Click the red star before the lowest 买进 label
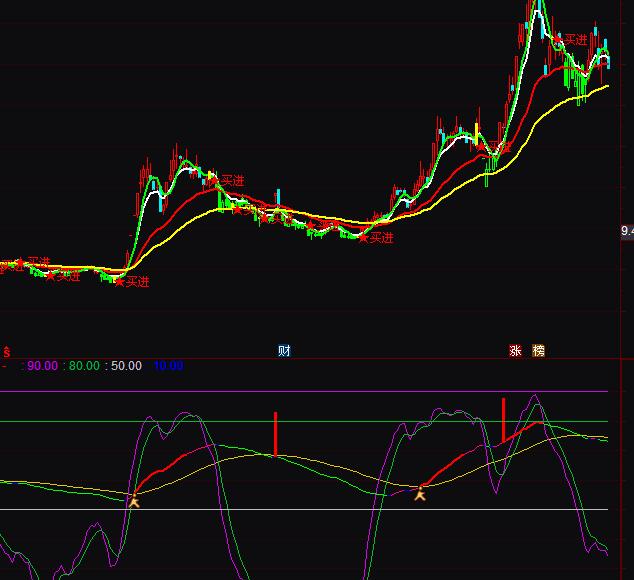 (119, 282)
